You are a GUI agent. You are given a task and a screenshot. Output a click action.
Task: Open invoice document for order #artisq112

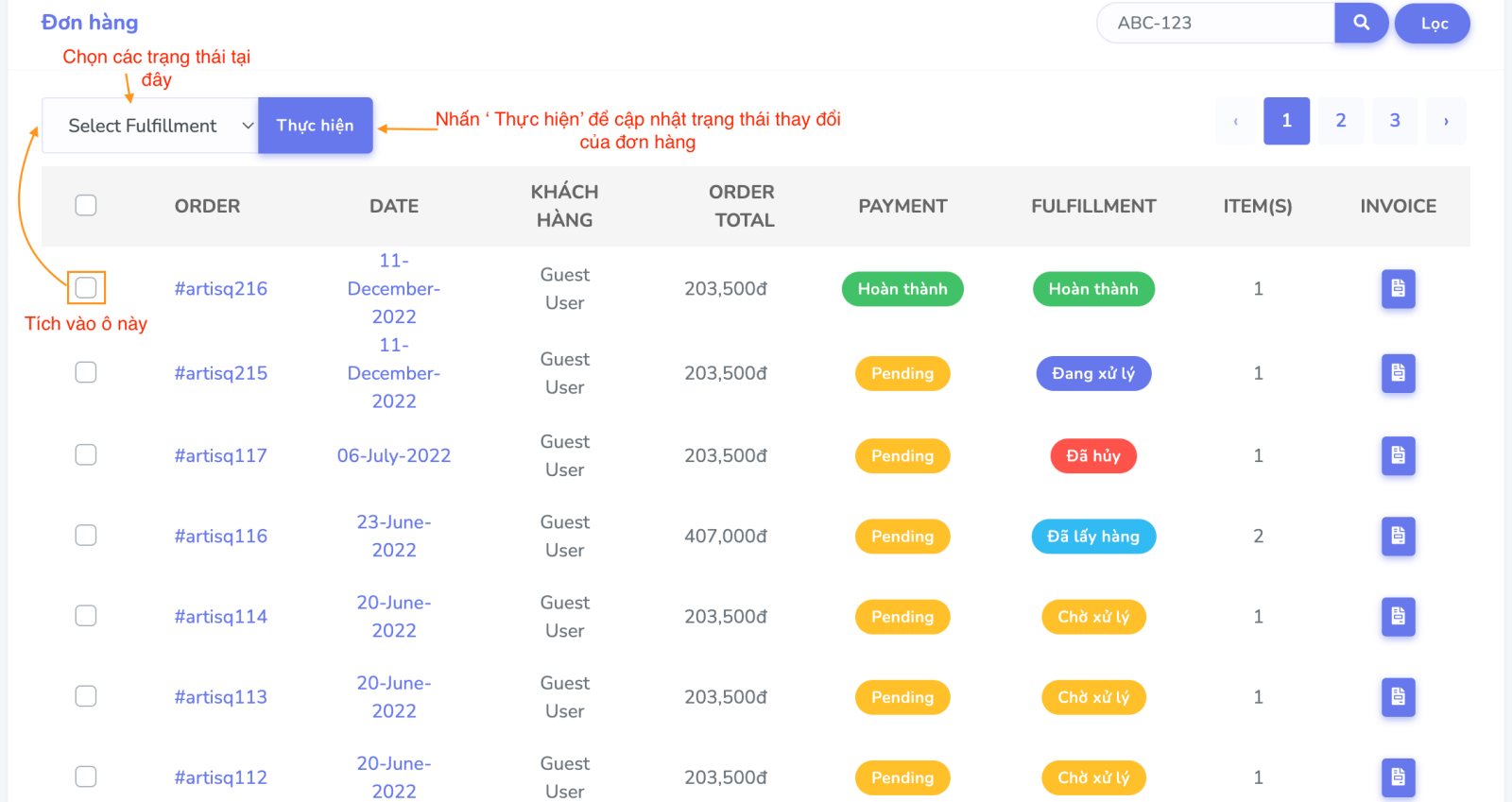point(1398,777)
